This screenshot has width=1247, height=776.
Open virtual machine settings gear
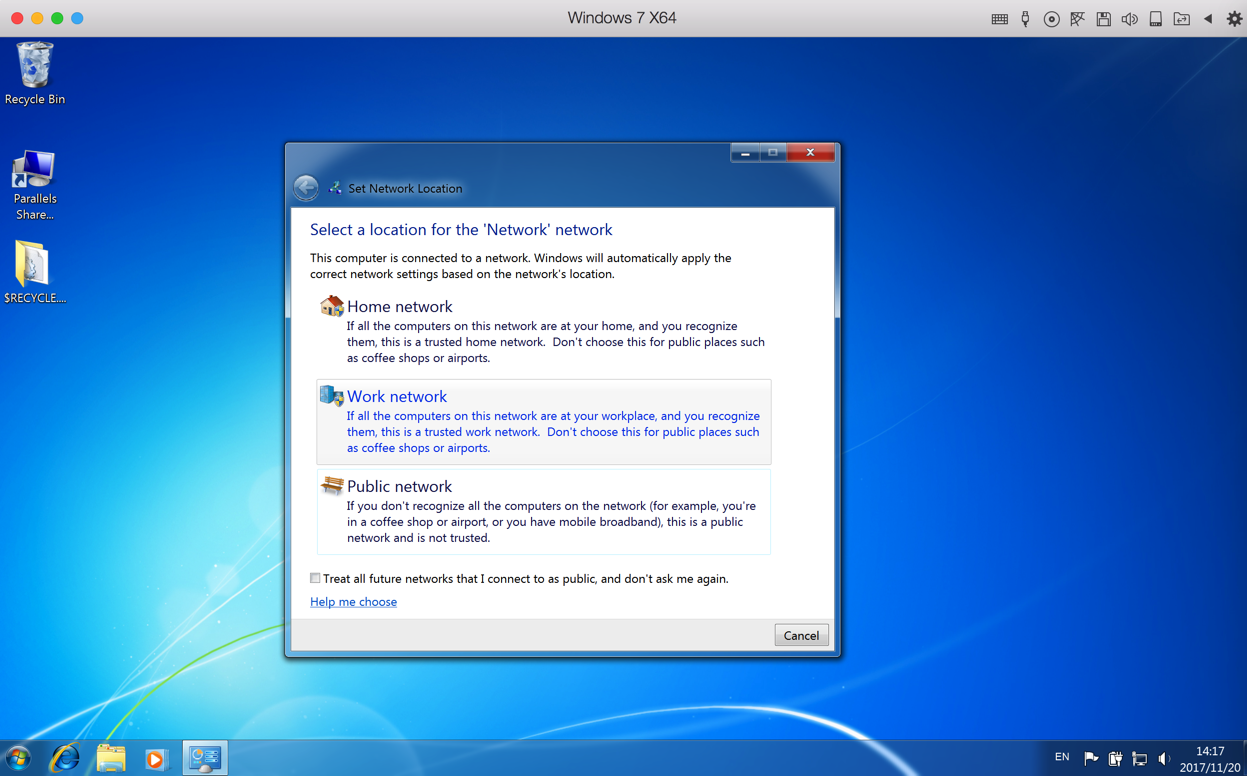(1234, 19)
